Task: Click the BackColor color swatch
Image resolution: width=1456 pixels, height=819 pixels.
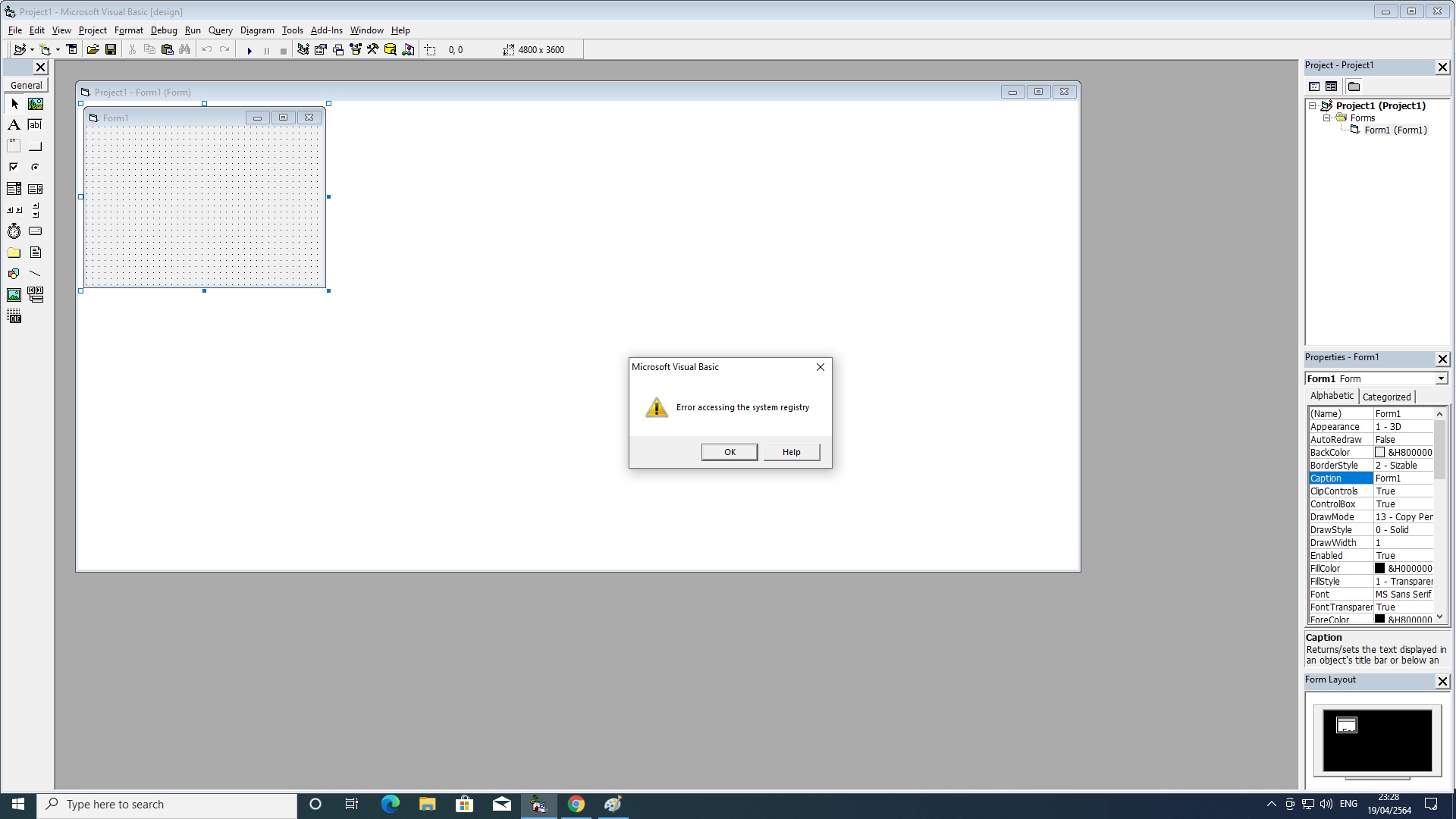Action: click(1380, 453)
